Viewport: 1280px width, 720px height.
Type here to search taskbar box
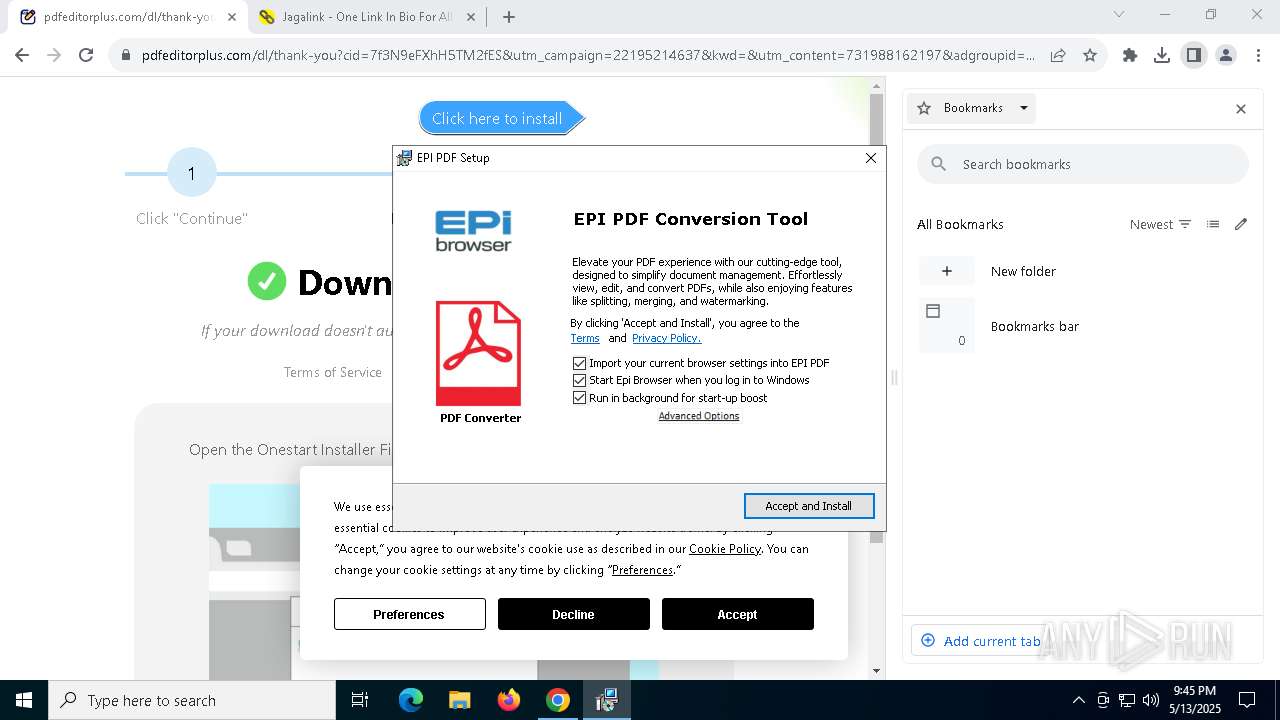pos(192,700)
